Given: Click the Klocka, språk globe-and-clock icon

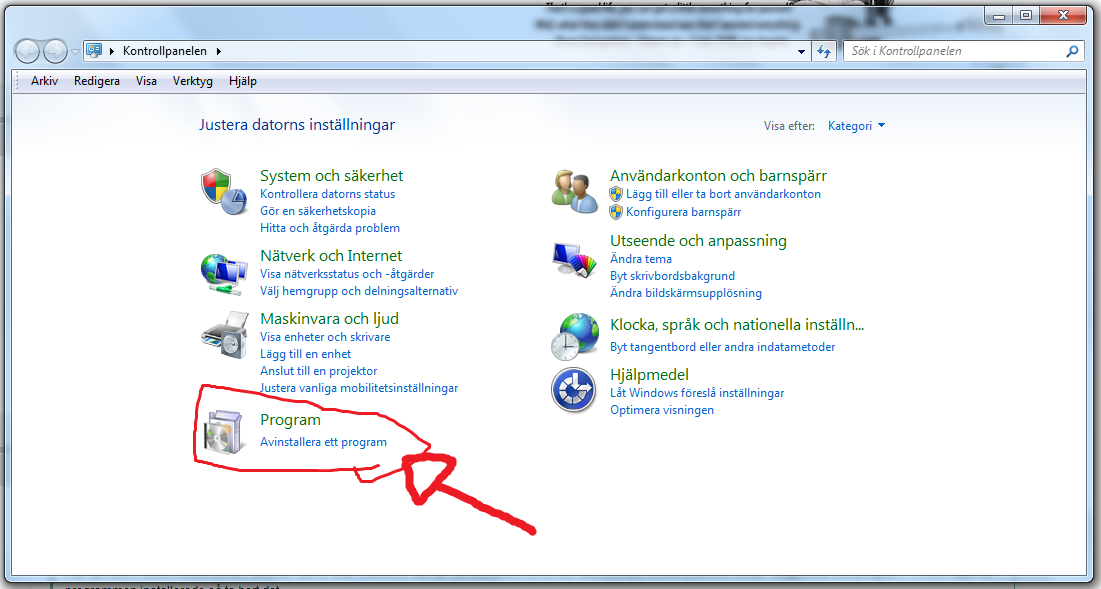Looking at the screenshot, I should pyautogui.click(x=575, y=338).
